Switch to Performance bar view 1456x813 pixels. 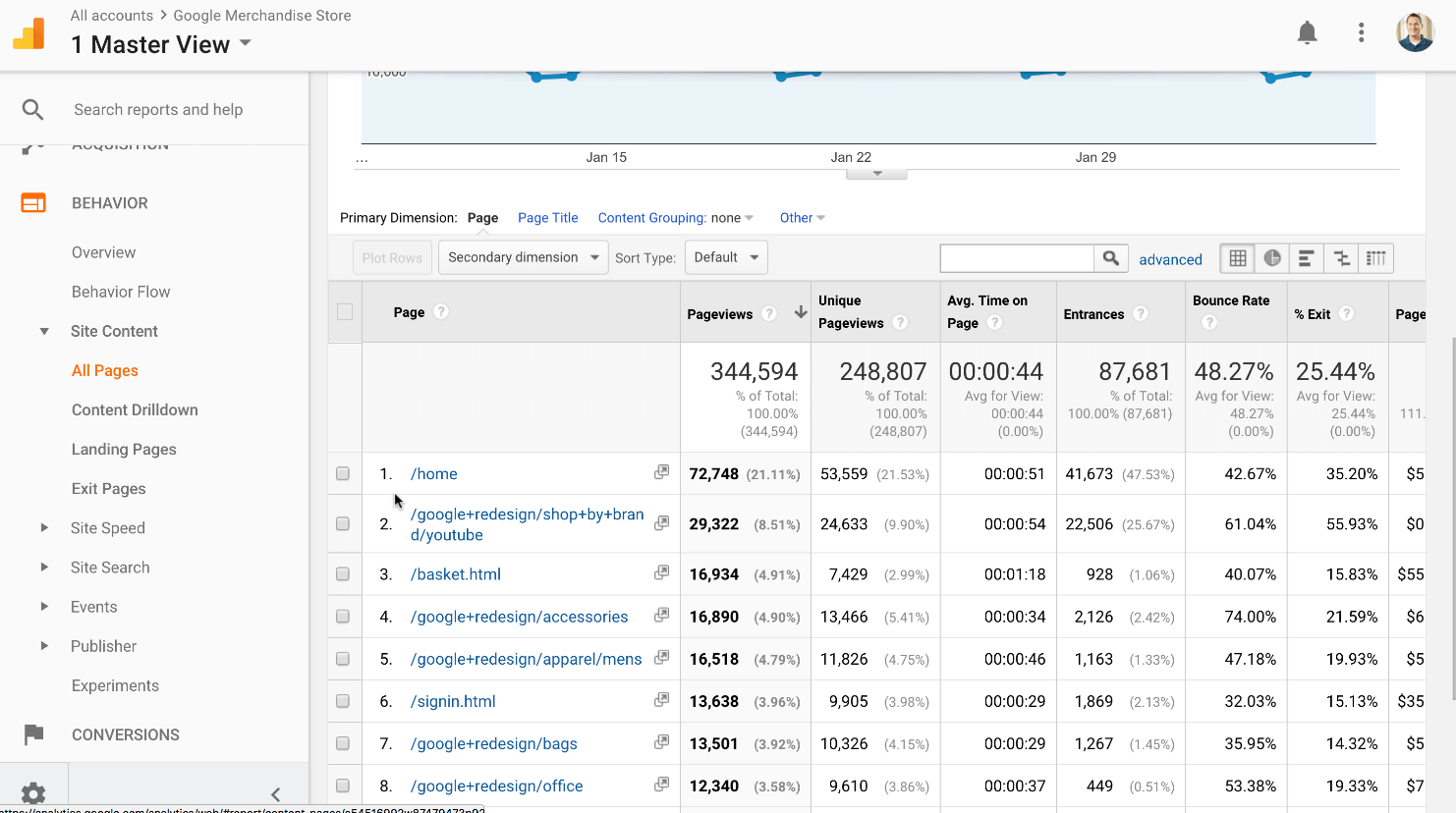click(1307, 258)
